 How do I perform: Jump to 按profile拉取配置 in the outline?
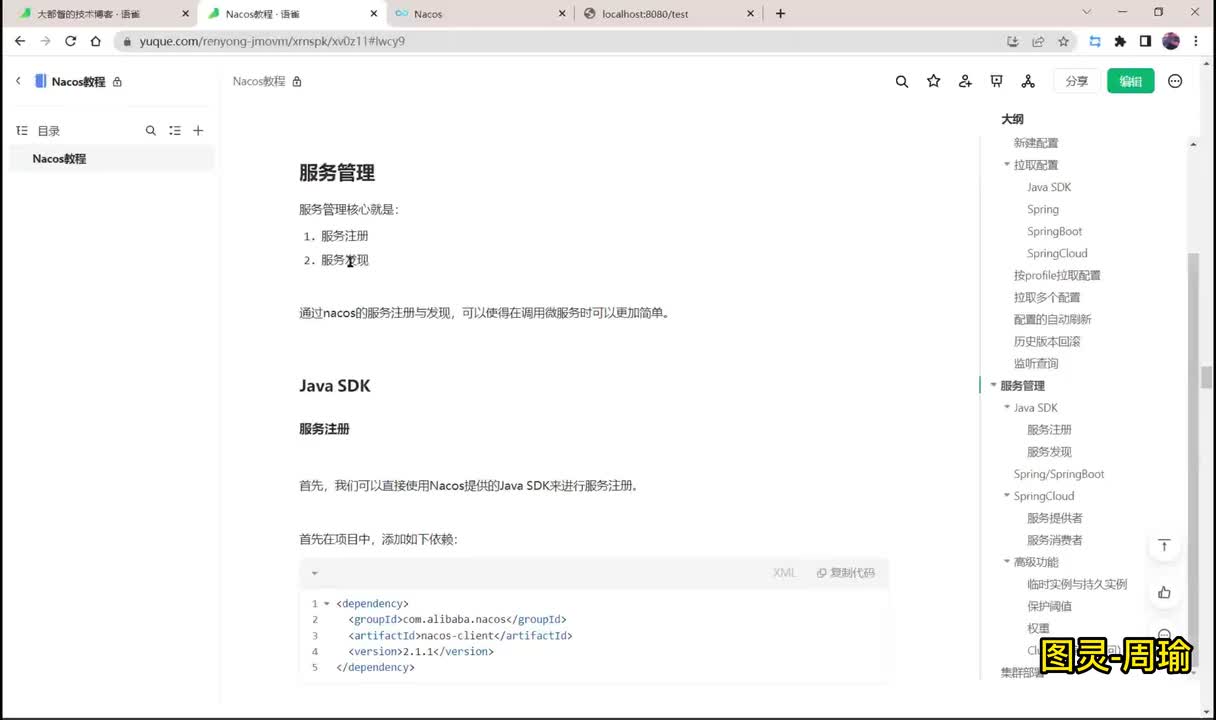coord(1057,275)
